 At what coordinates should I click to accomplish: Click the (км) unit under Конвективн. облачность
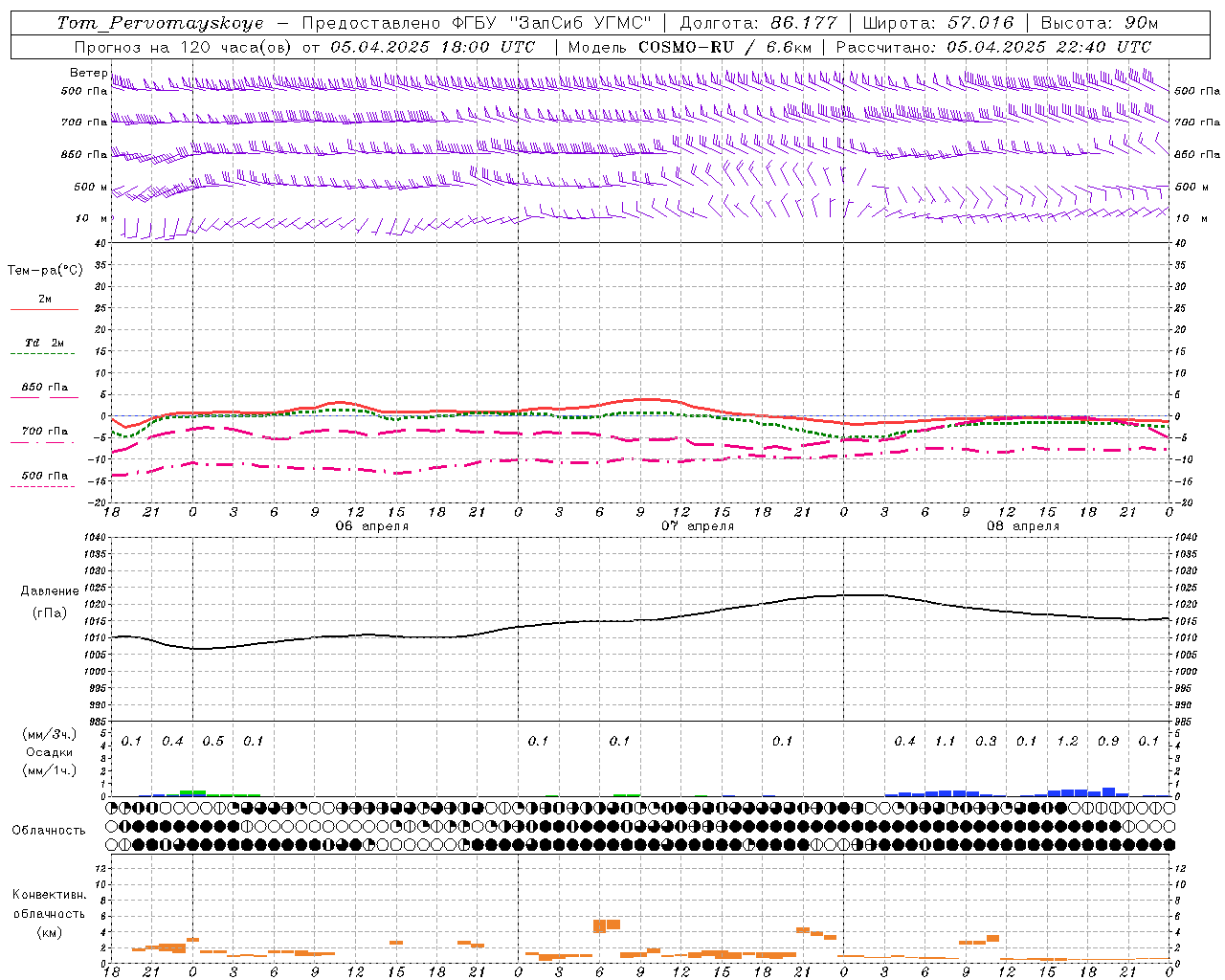(x=49, y=932)
